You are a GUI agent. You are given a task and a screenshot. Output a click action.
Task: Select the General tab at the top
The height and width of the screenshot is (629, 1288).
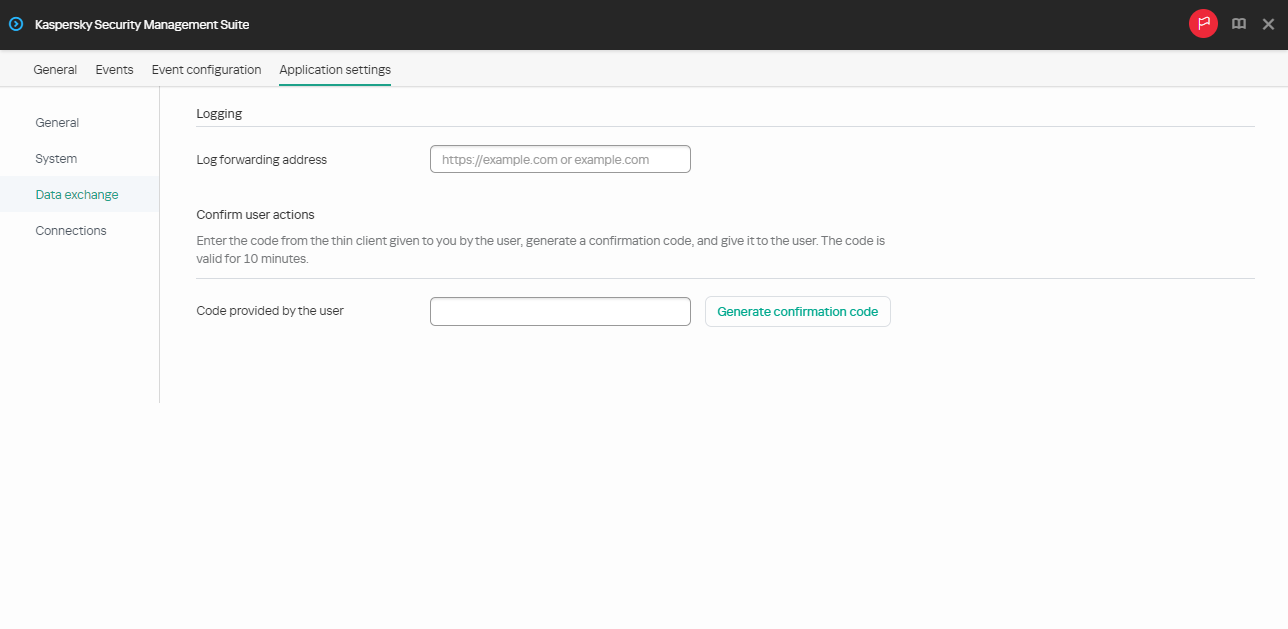click(55, 69)
